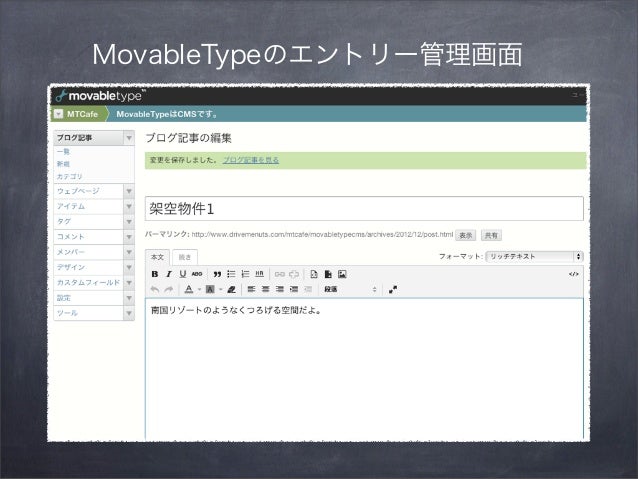Apply strikethrough with the ABC icon

(197, 274)
